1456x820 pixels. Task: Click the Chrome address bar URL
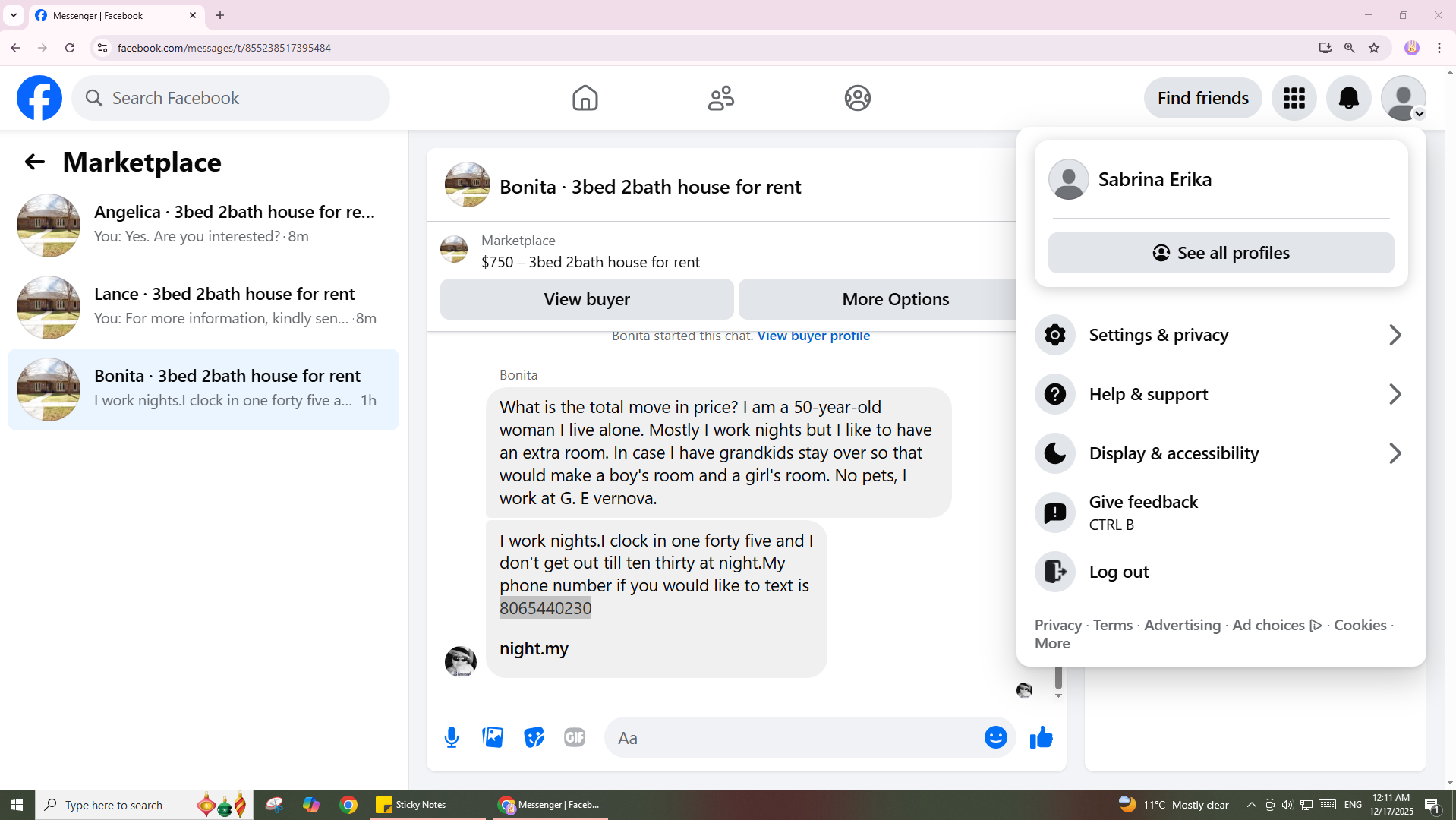(x=224, y=48)
